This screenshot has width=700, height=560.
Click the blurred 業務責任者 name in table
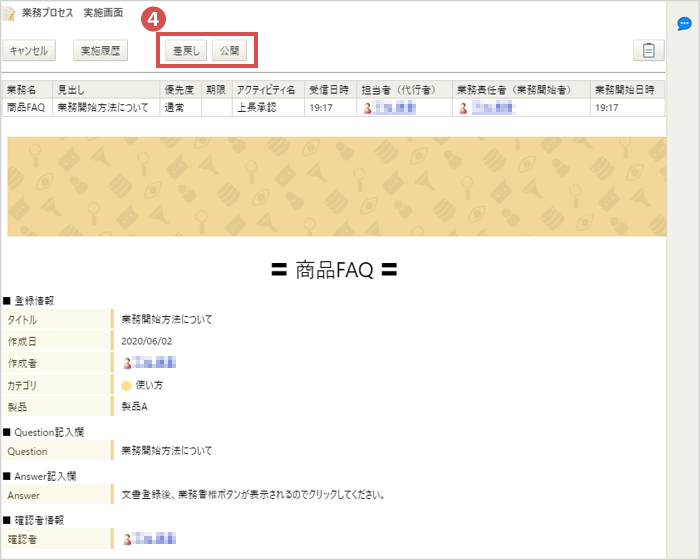point(493,108)
